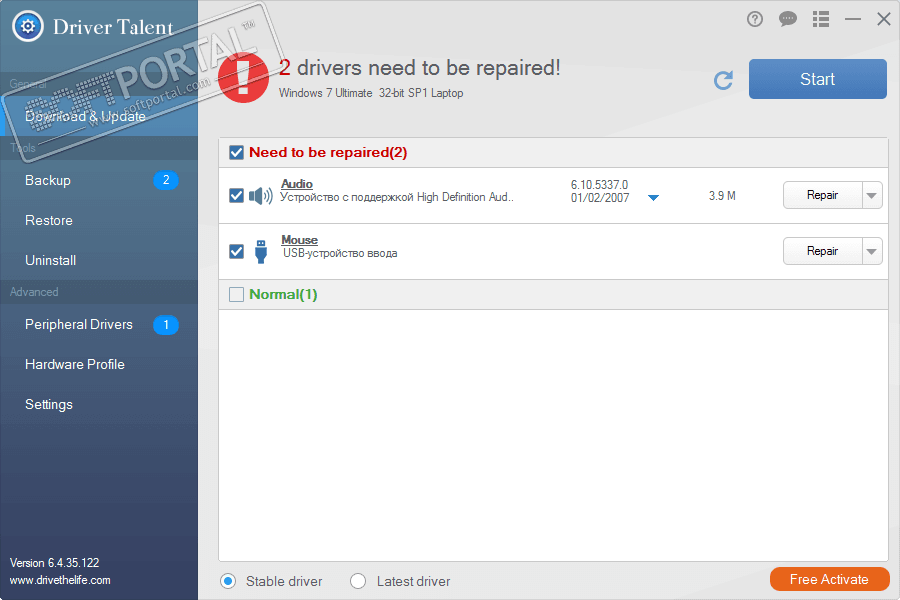Click the 01/02/2007 driver date text

click(x=600, y=198)
